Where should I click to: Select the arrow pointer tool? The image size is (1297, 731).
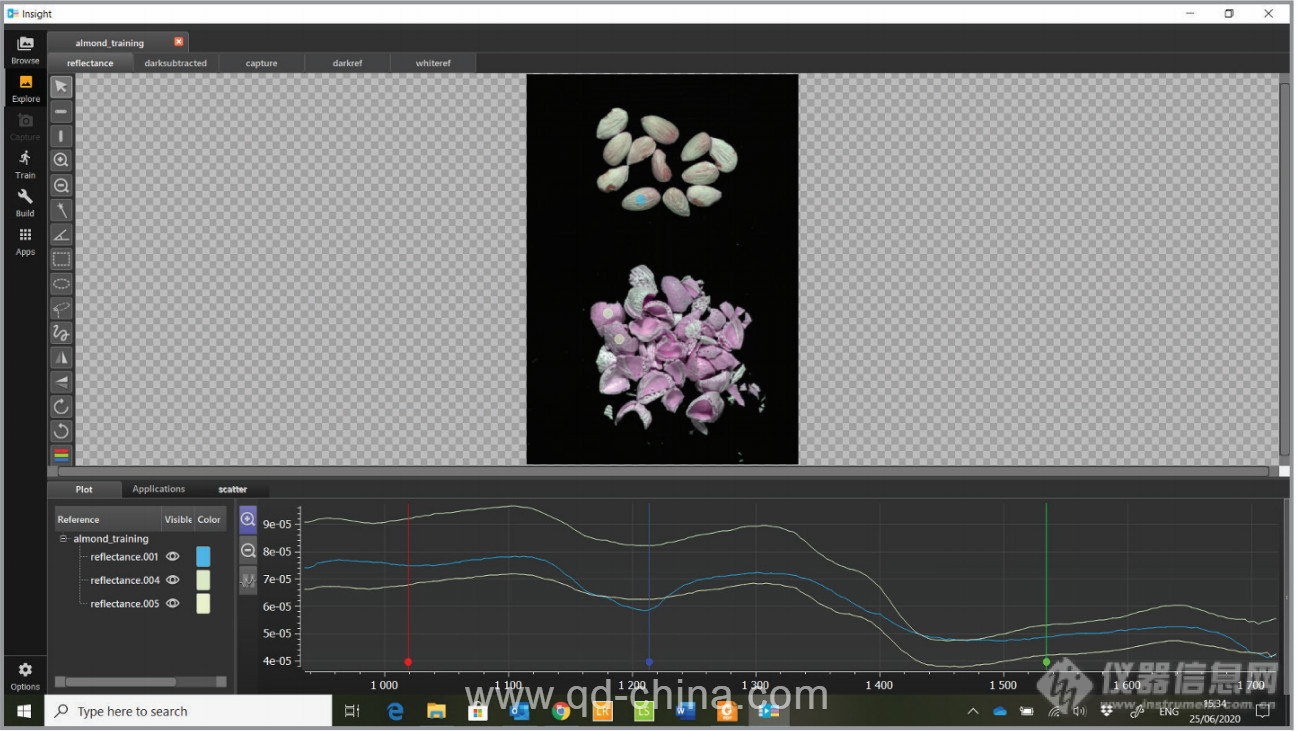pos(61,86)
